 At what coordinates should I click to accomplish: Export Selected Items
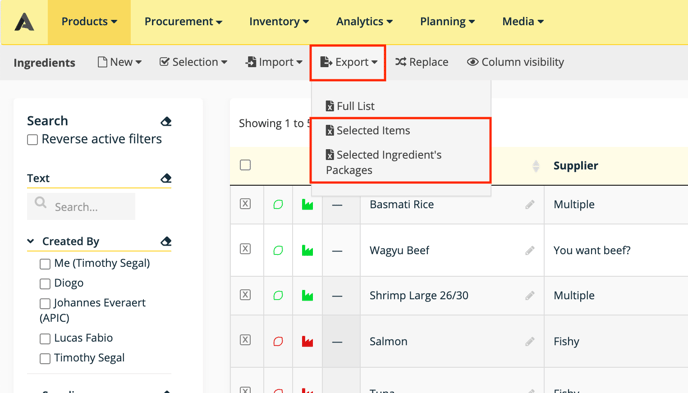[368, 131]
